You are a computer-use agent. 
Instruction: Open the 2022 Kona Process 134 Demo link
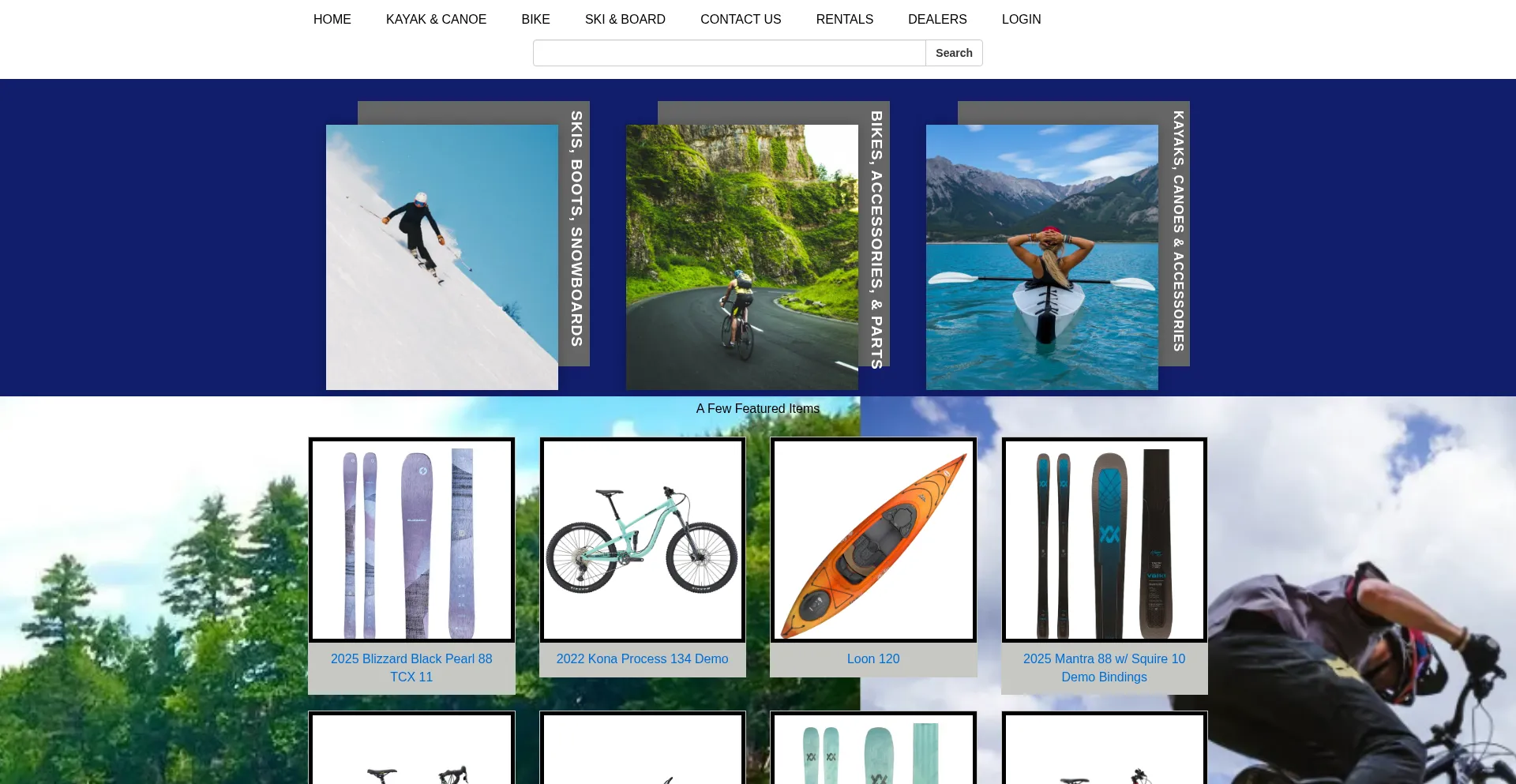tap(642, 658)
